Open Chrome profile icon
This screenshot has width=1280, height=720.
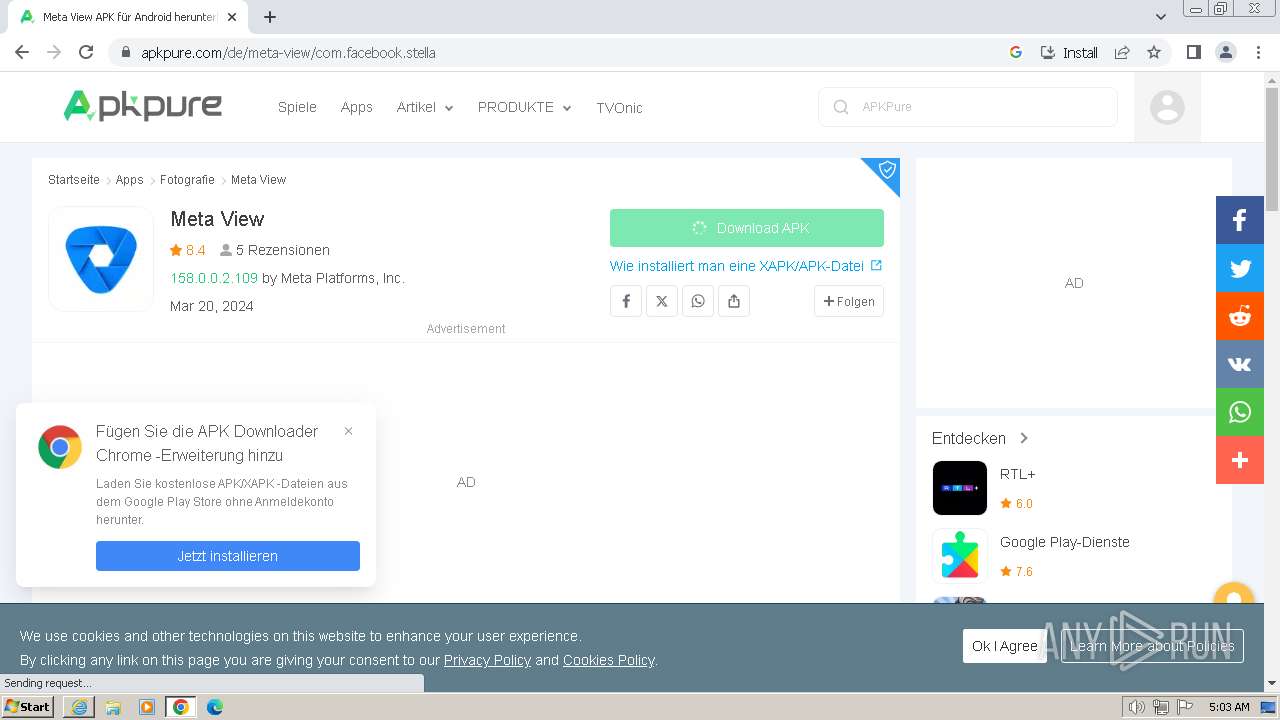tap(1225, 52)
